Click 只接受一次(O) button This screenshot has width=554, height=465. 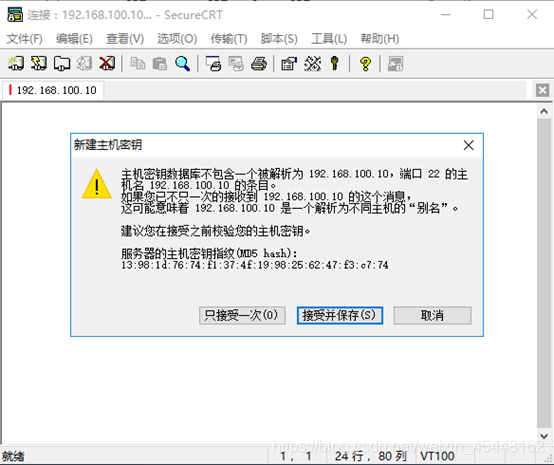(x=242, y=315)
